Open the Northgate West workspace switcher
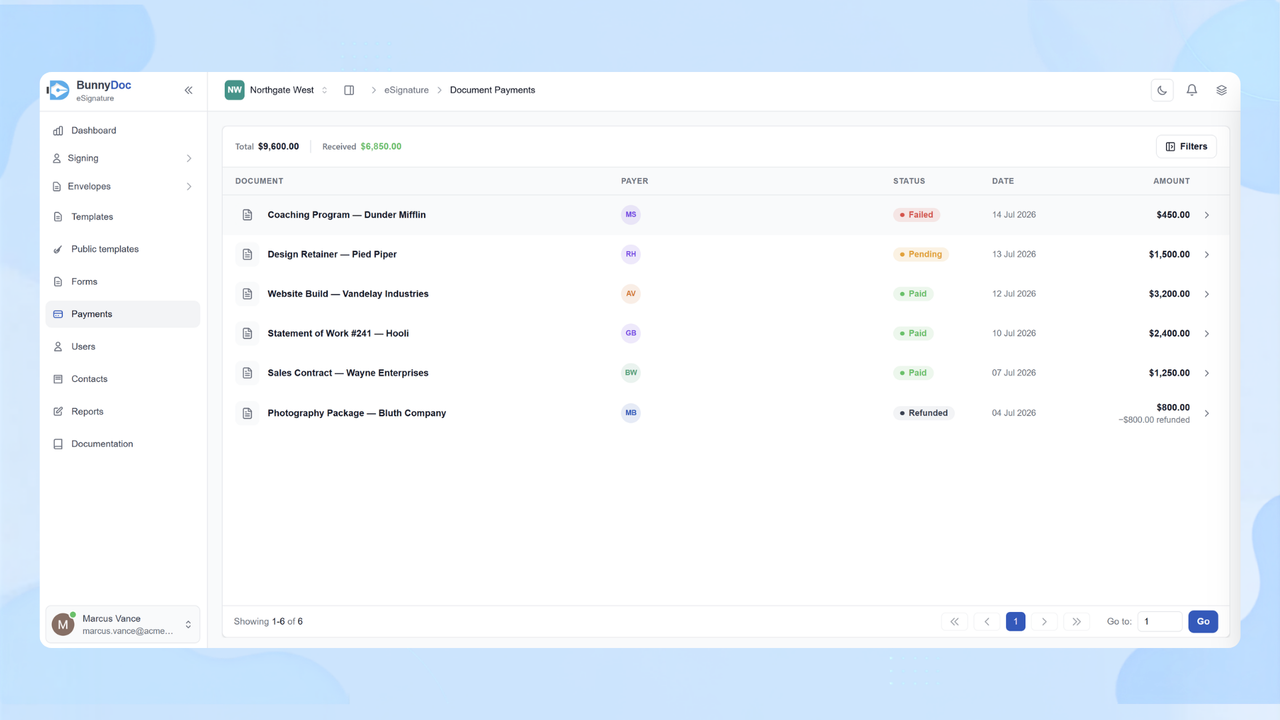Image resolution: width=1280 pixels, height=720 pixels. click(x=277, y=90)
